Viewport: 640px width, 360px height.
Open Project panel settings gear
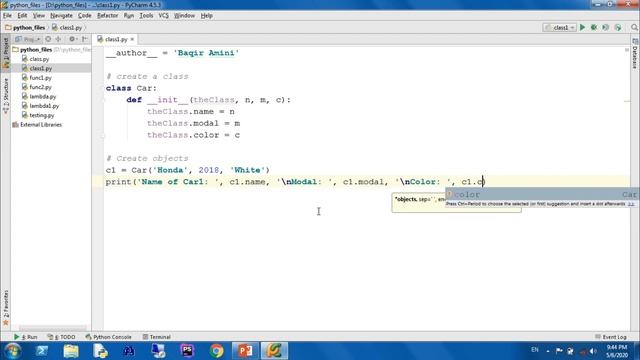[72, 39]
